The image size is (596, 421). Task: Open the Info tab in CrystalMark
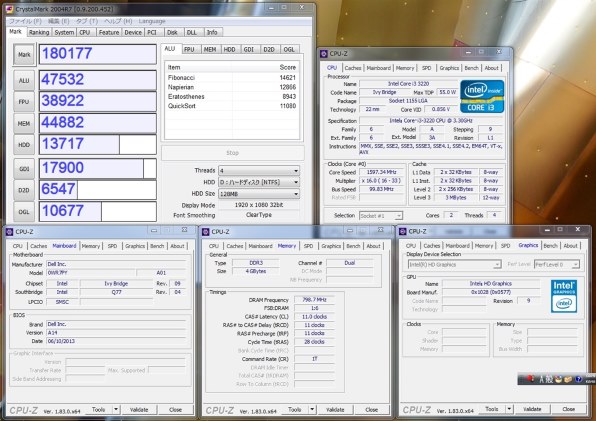click(x=212, y=32)
